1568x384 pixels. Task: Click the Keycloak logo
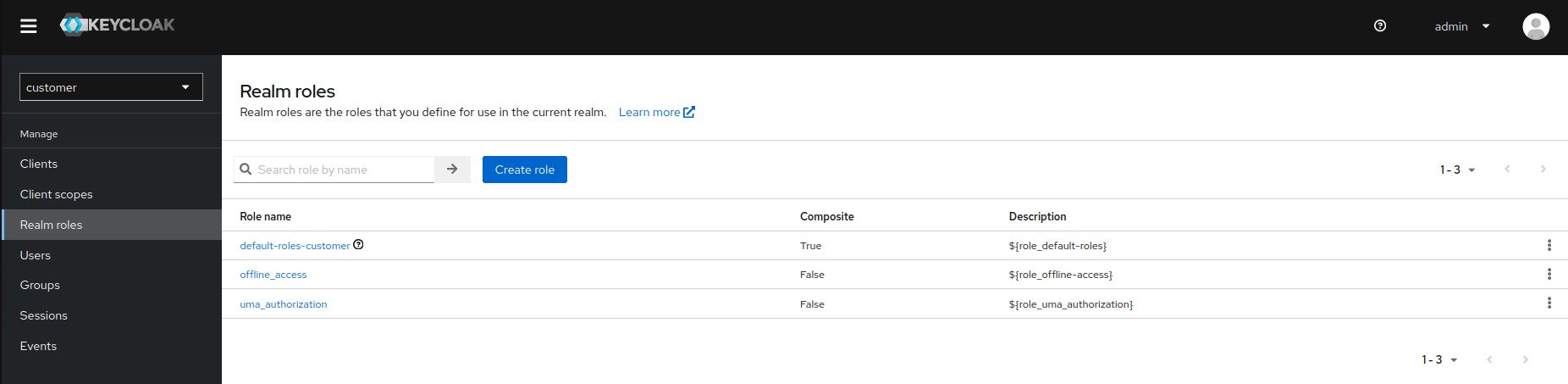point(118,25)
